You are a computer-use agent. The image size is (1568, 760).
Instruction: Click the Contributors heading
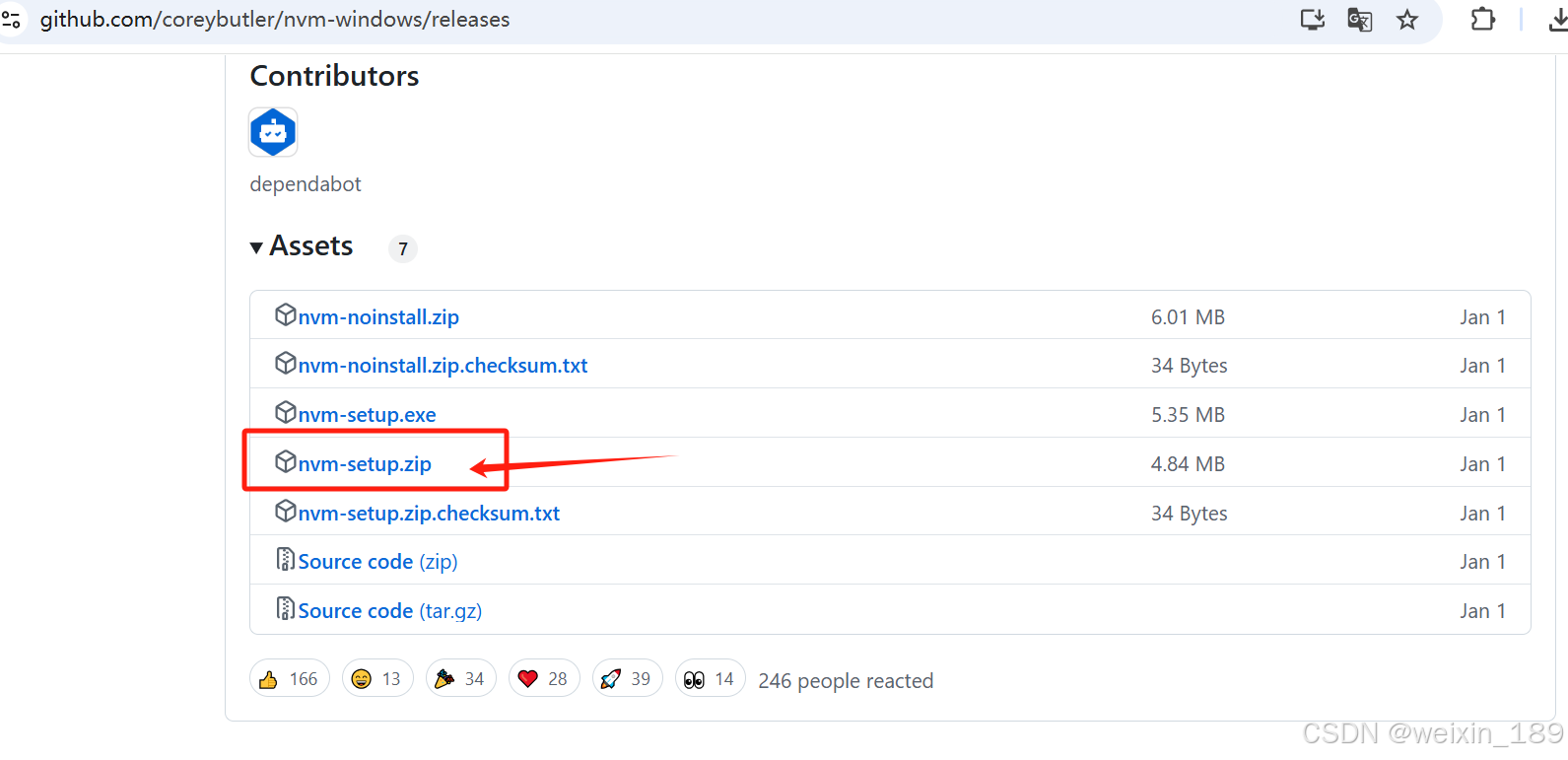[x=334, y=76]
